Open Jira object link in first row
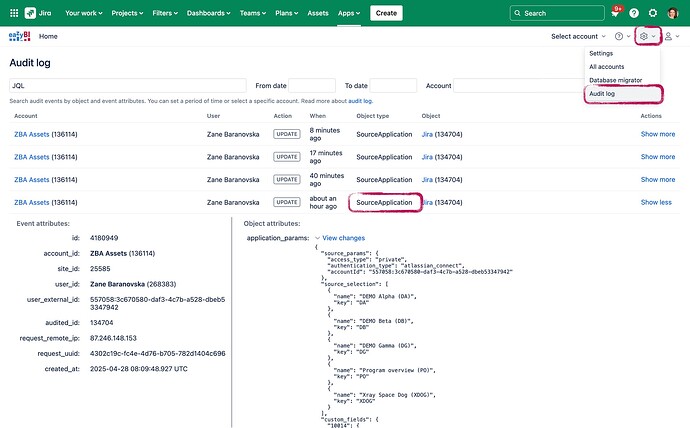690x428 pixels. pyautogui.click(x=427, y=134)
